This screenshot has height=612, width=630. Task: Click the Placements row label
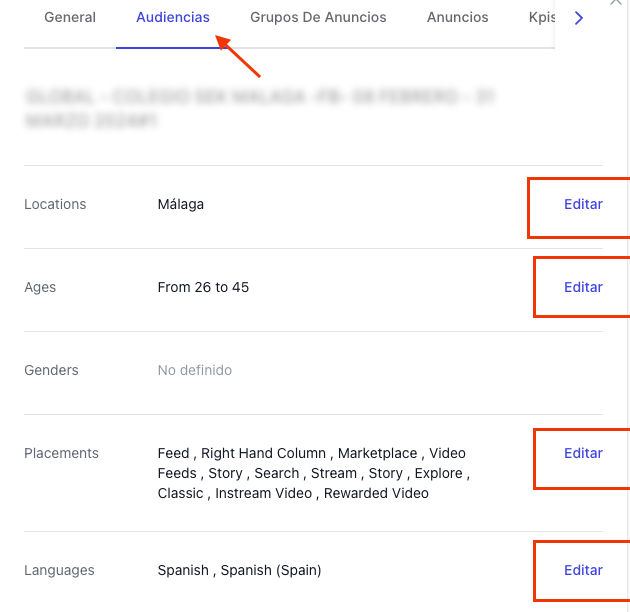(61, 453)
